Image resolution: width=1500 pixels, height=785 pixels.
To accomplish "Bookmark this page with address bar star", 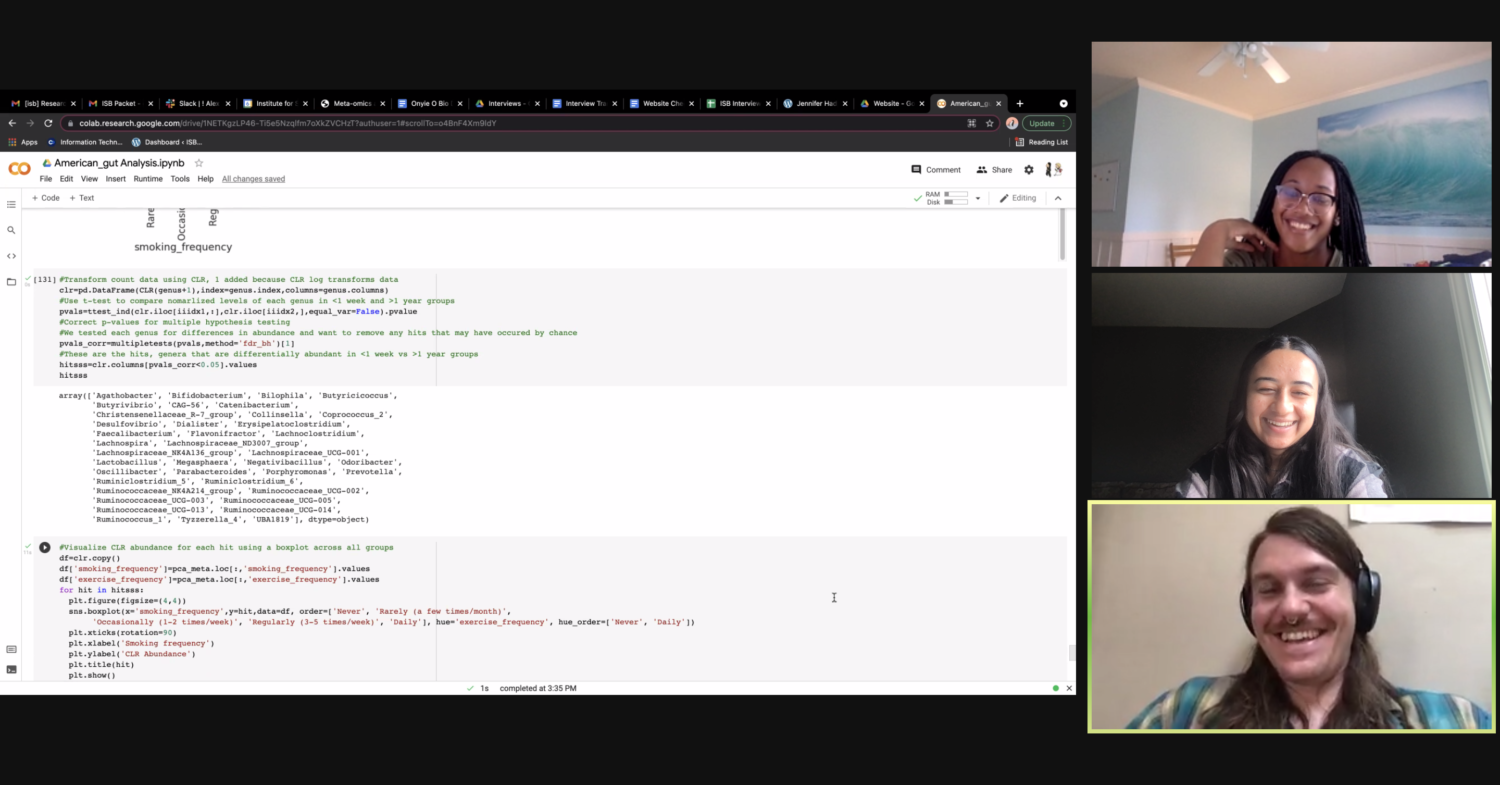I will [990, 123].
